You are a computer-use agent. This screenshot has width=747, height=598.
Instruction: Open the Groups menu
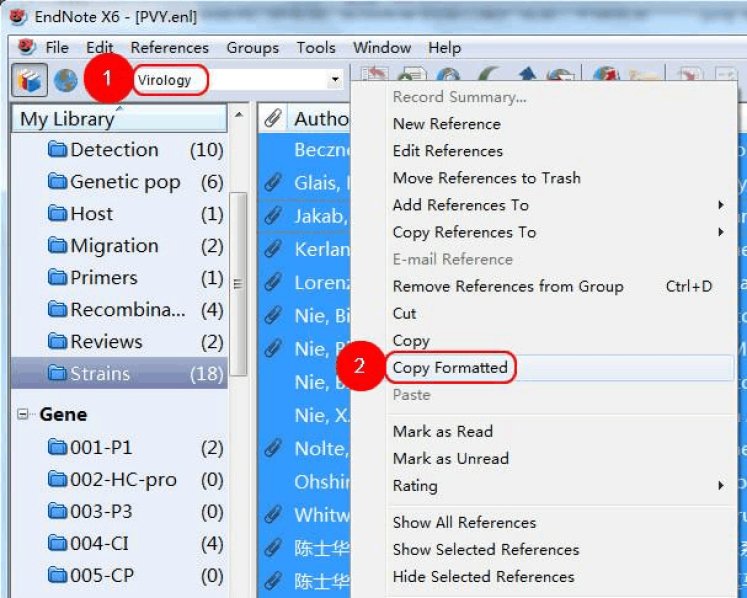click(252, 48)
